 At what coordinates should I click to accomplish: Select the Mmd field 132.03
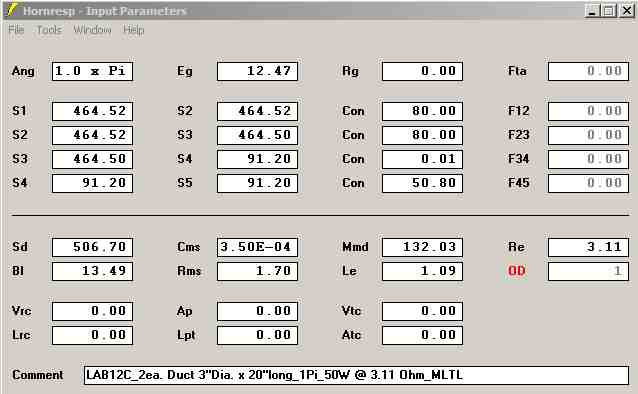point(422,247)
